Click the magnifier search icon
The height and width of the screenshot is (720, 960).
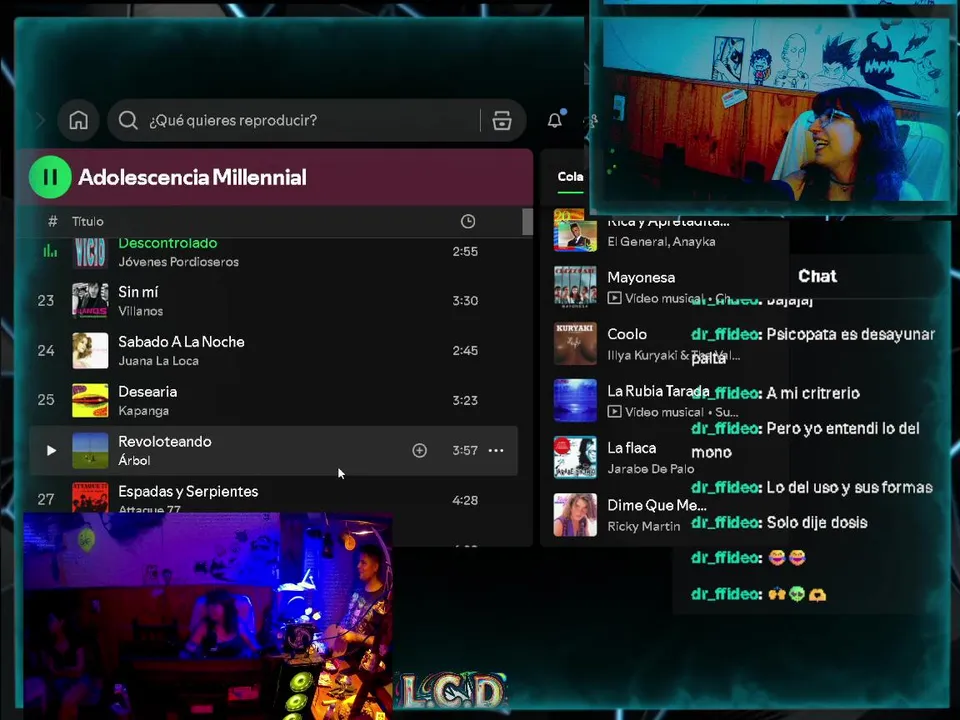click(128, 120)
